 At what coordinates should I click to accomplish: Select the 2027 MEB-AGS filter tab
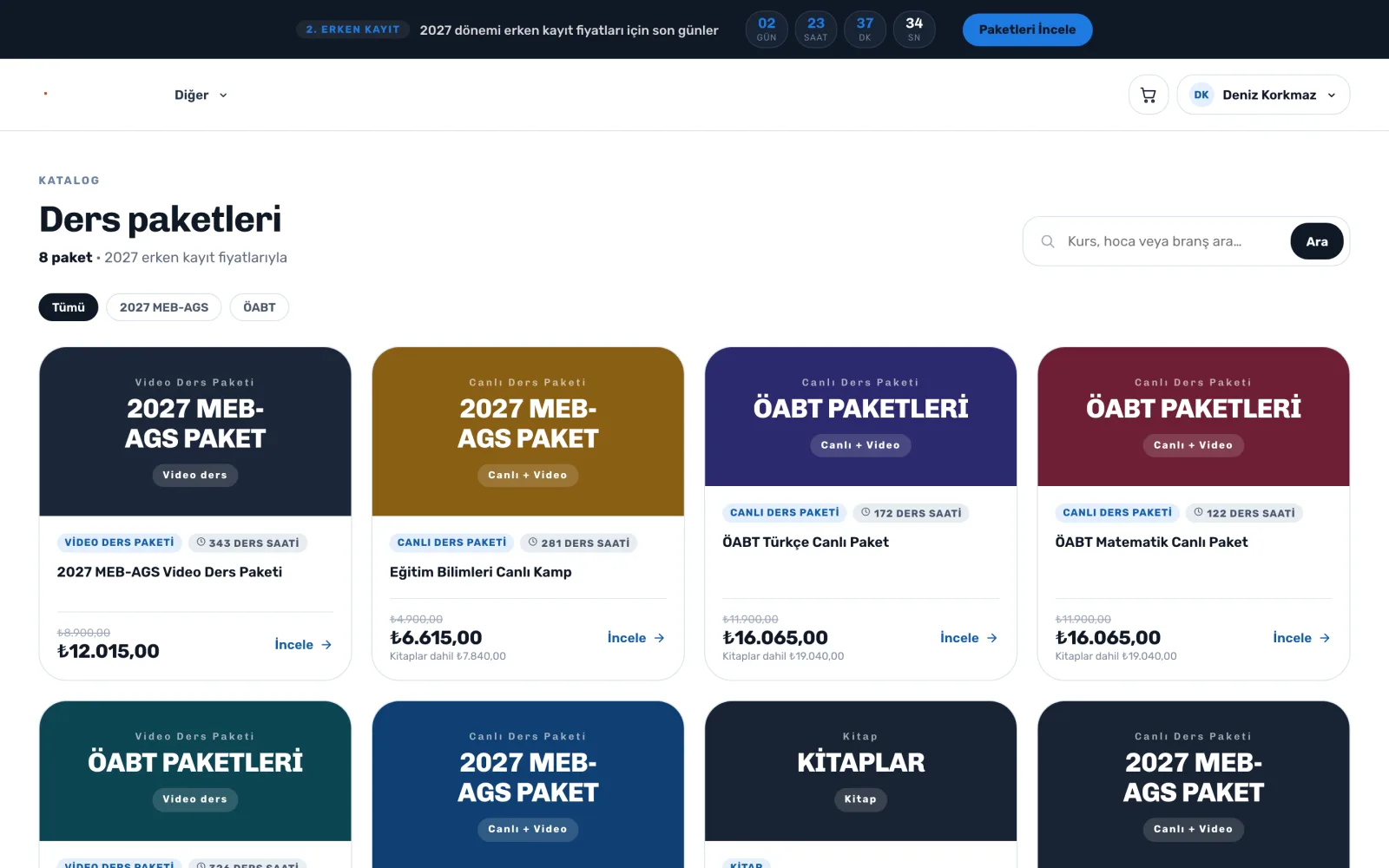point(164,307)
